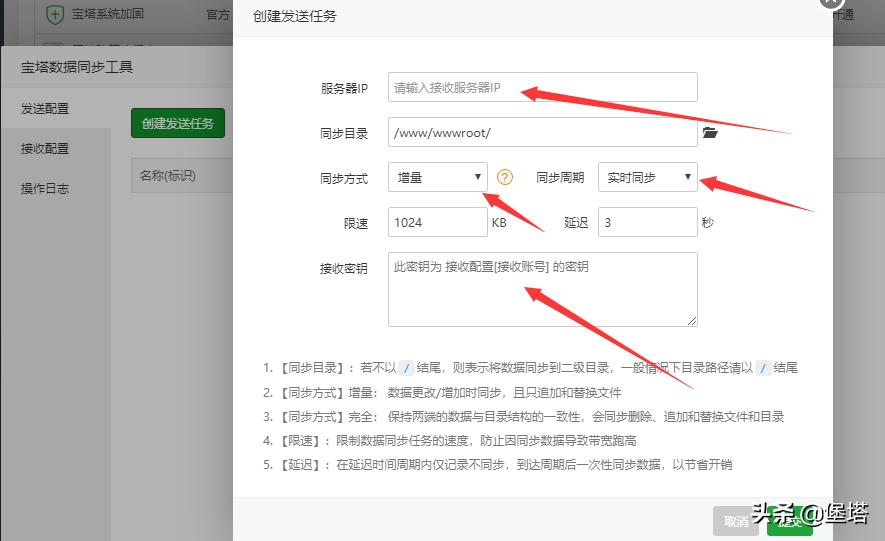The image size is (885, 541).
Task: Click inside the 接收密钥 text area
Action: point(542,289)
